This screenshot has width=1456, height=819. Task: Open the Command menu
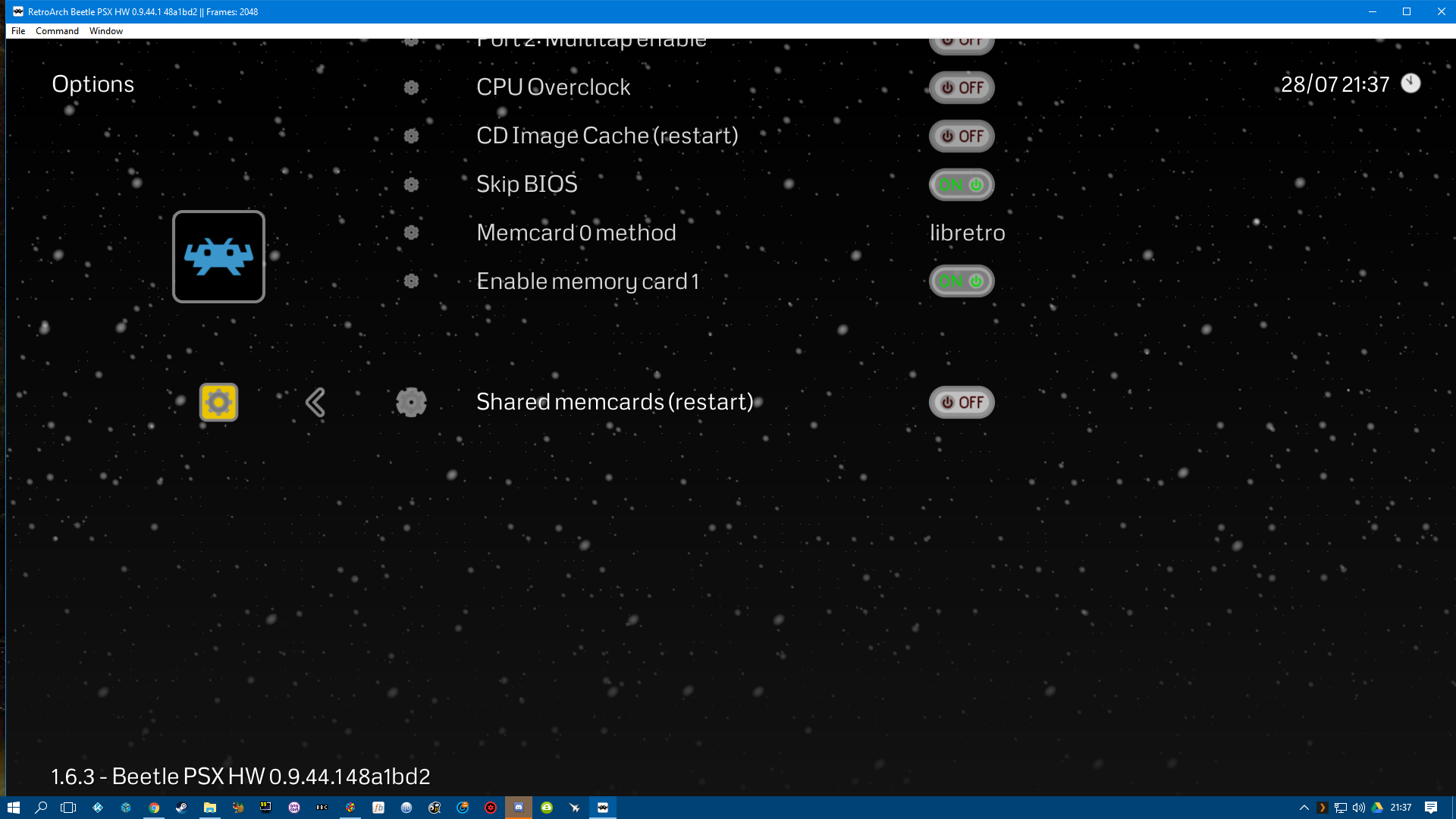57,31
